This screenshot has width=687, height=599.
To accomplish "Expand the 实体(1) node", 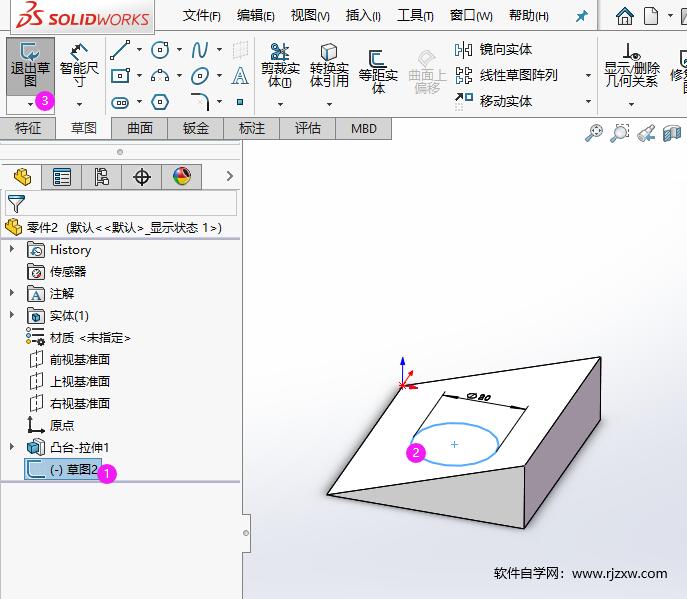I will [x=12, y=314].
